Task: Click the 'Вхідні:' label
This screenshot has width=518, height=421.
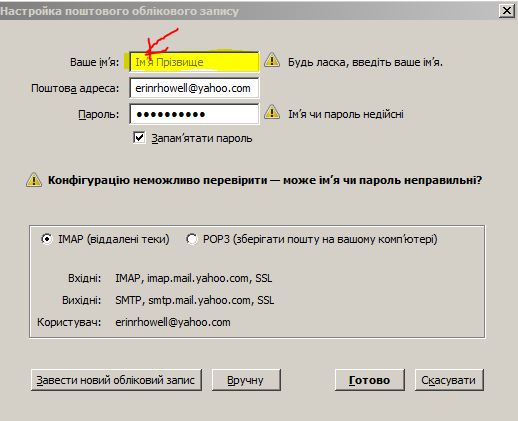Action: point(84,278)
